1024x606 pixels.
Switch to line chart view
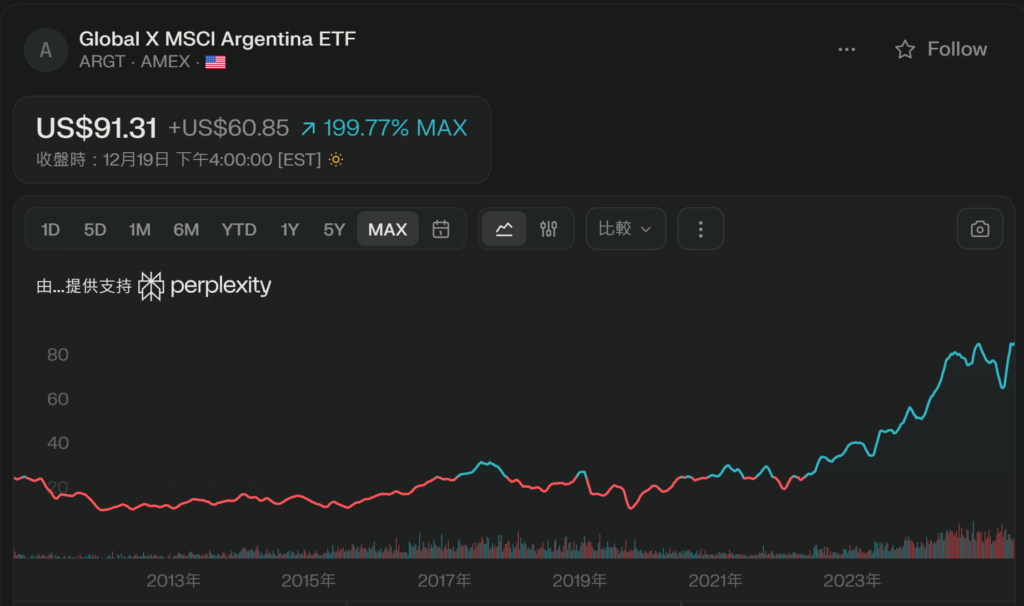pyautogui.click(x=504, y=229)
